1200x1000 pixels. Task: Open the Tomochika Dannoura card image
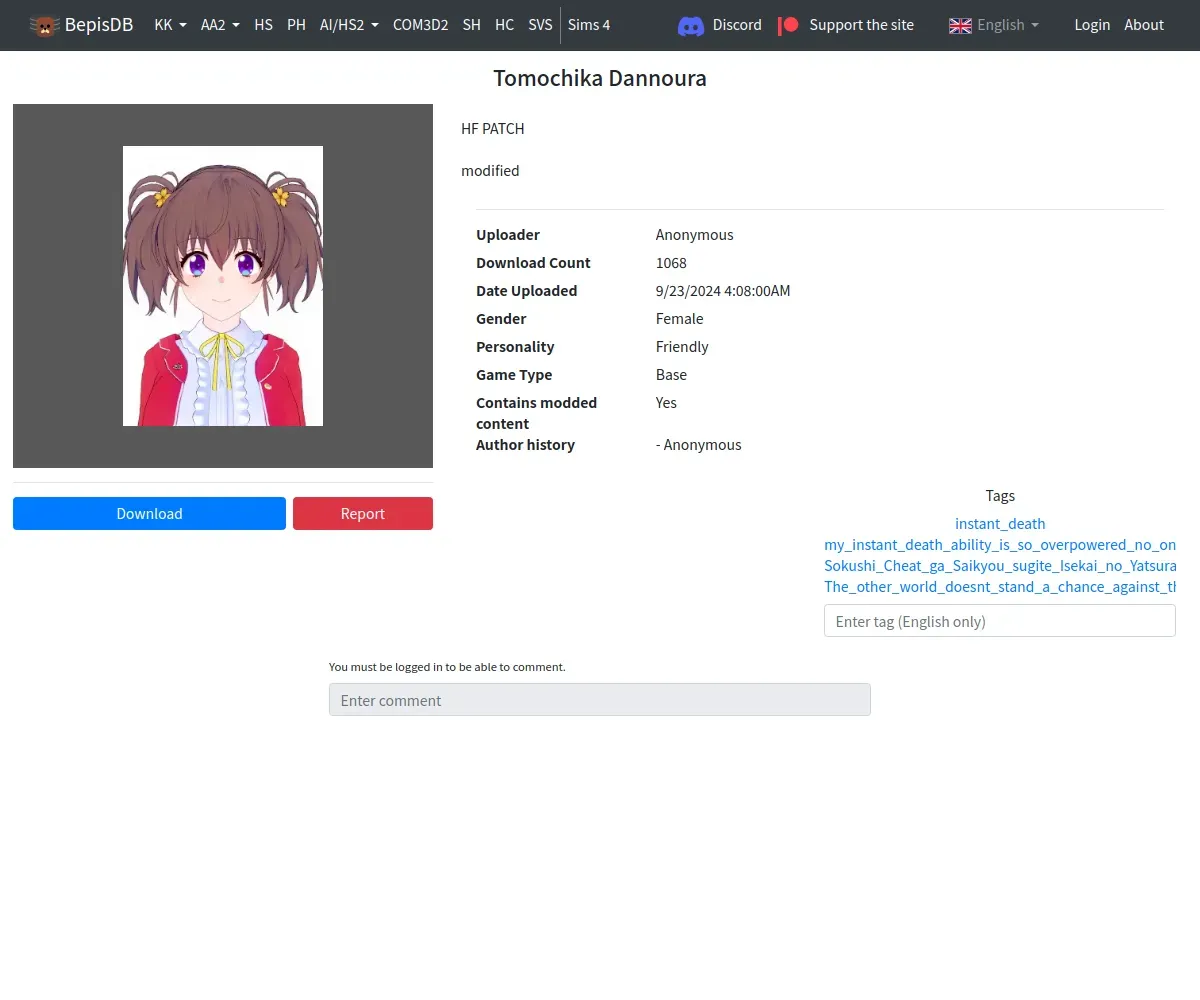(x=223, y=286)
